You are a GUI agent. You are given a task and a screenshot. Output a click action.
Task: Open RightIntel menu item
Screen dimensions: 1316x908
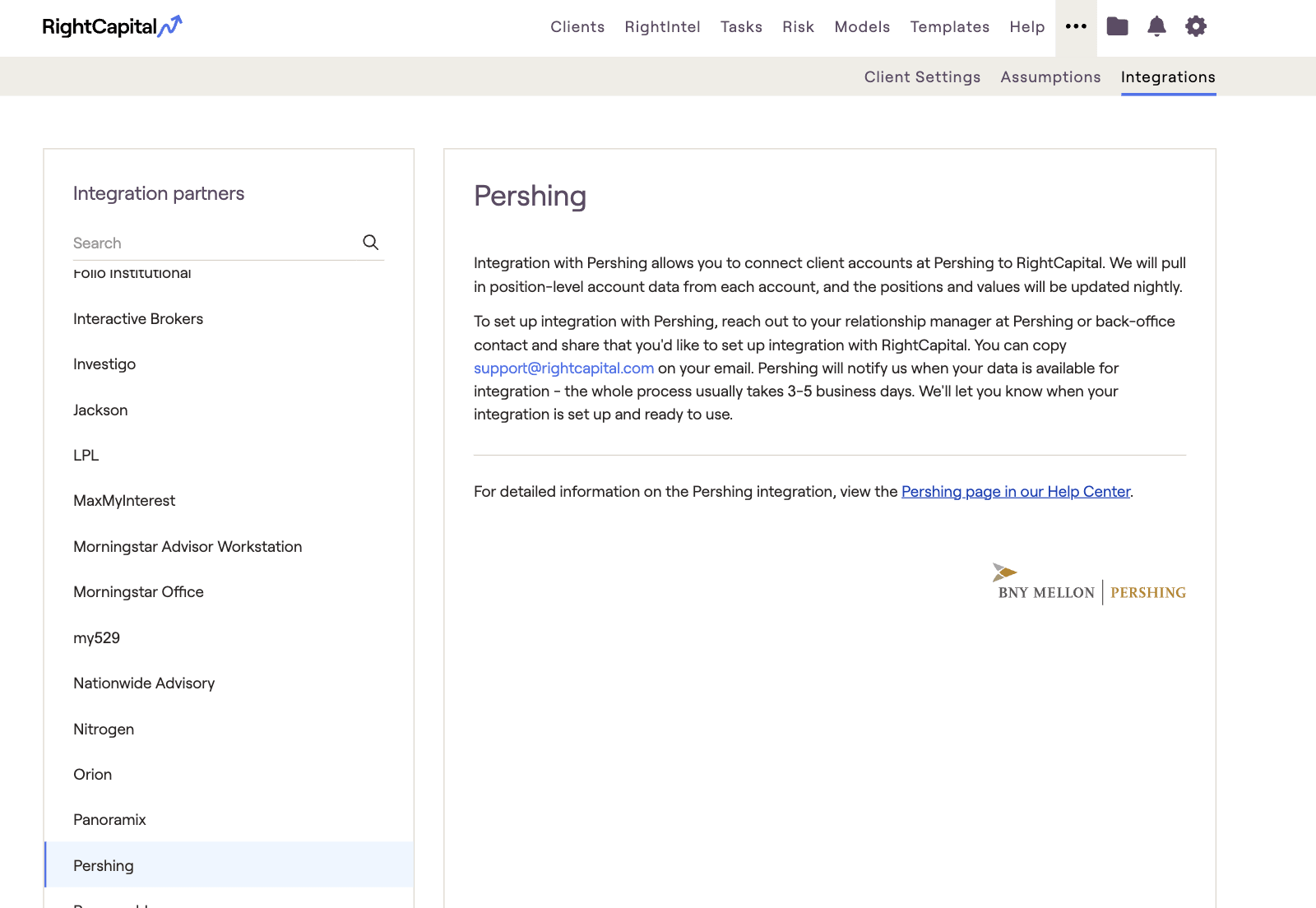[x=662, y=27]
